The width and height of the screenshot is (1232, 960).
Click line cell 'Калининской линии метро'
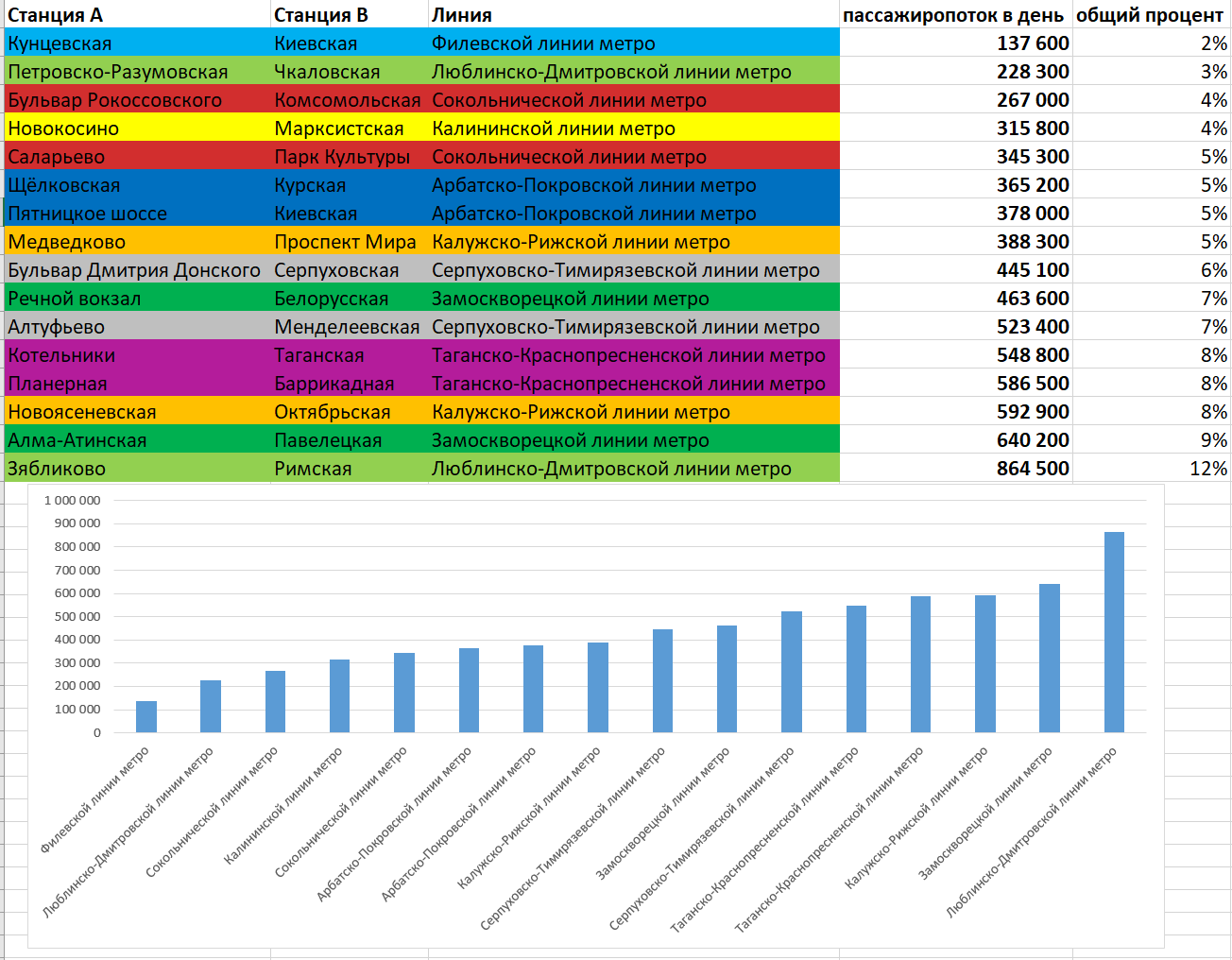click(x=634, y=128)
